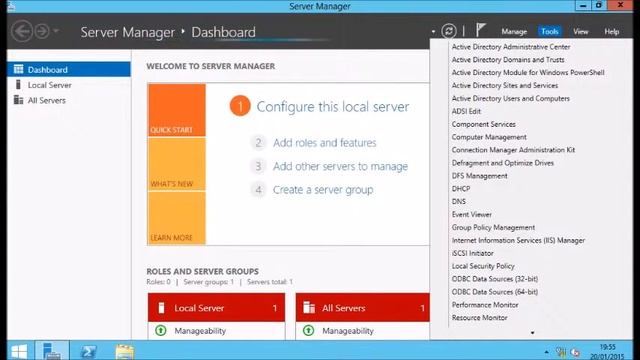Viewport: 640px width, 360px height.
Task: Launch PowerShell from the taskbar
Action: pyautogui.click(x=88, y=351)
